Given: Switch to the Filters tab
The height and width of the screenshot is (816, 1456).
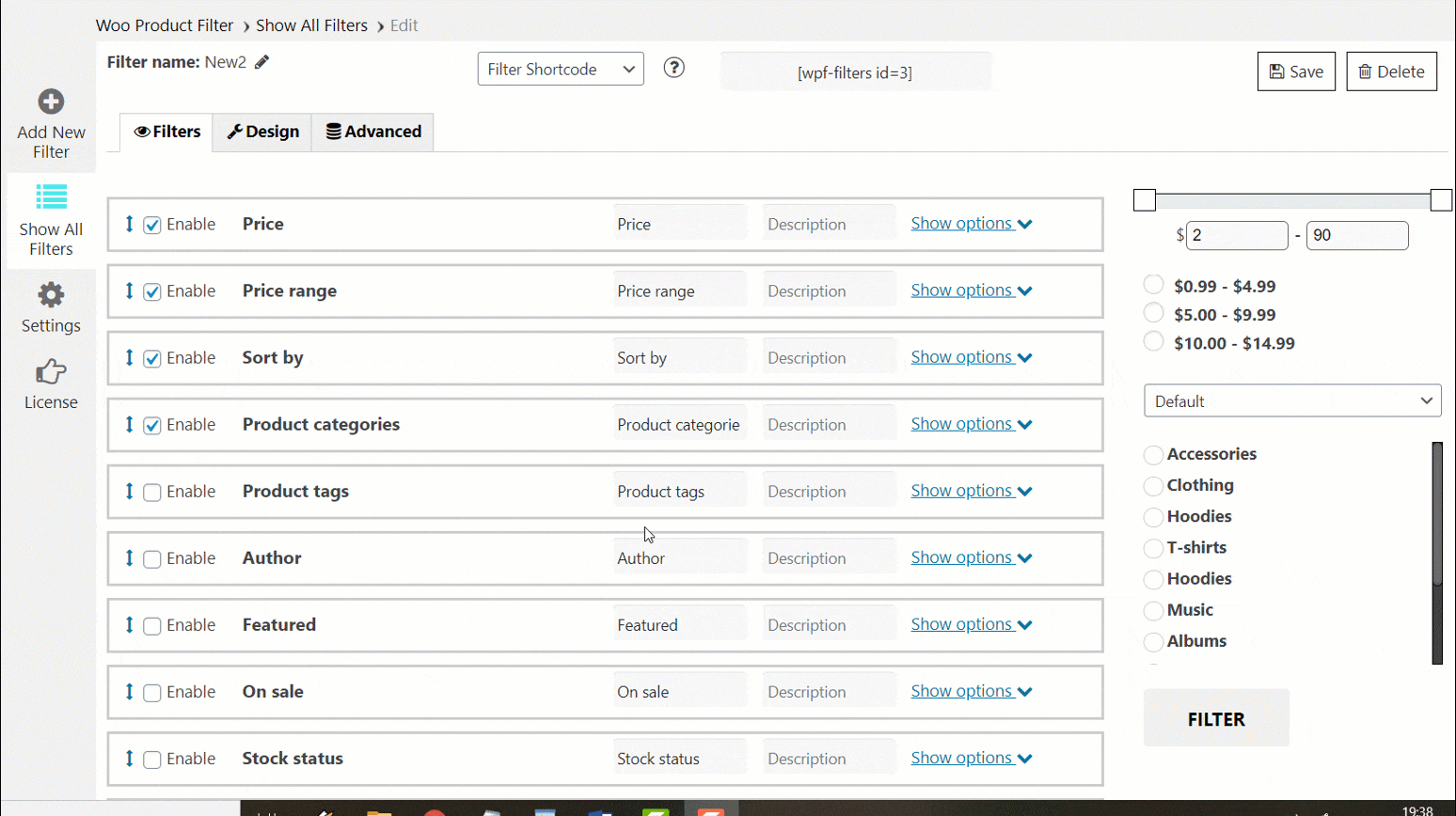Looking at the screenshot, I should click(166, 132).
